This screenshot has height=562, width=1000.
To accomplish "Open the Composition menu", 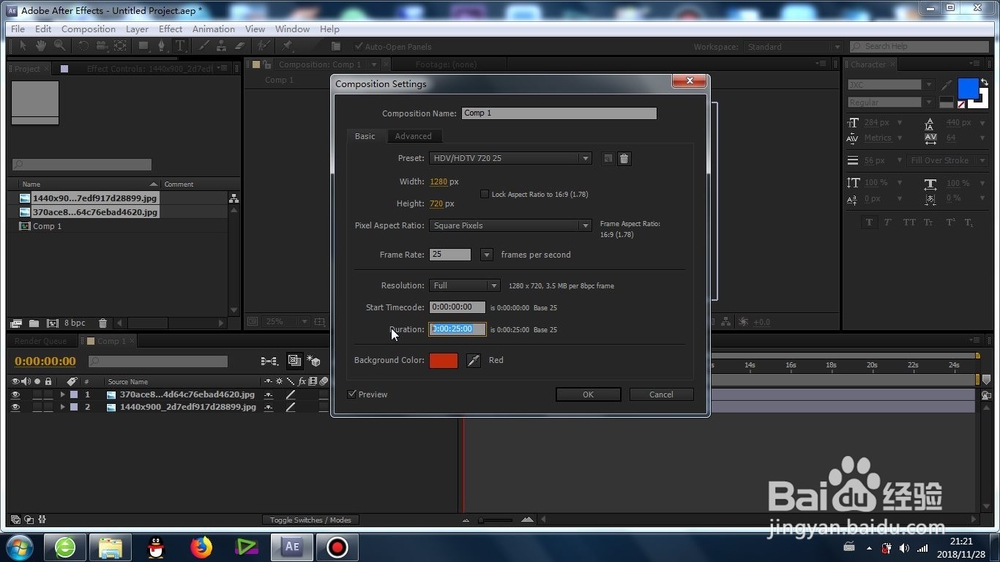I will tap(88, 29).
